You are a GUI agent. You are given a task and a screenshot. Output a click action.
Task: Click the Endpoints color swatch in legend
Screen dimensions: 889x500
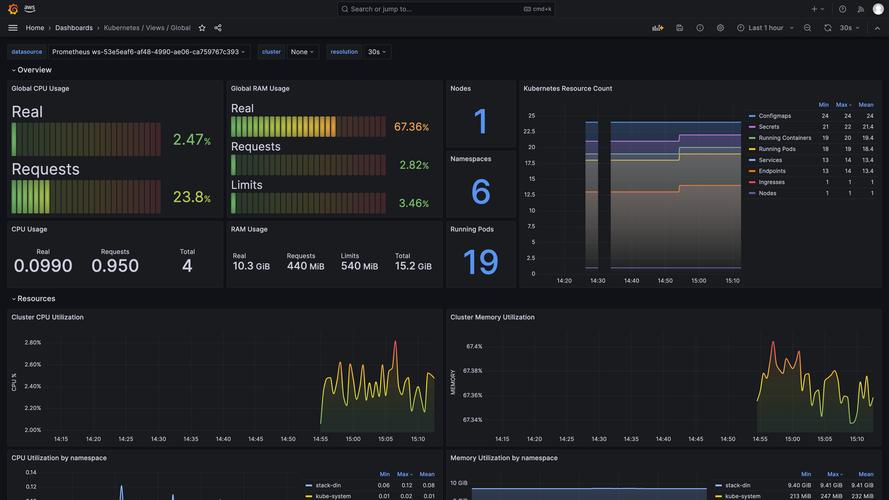[x=752, y=171]
